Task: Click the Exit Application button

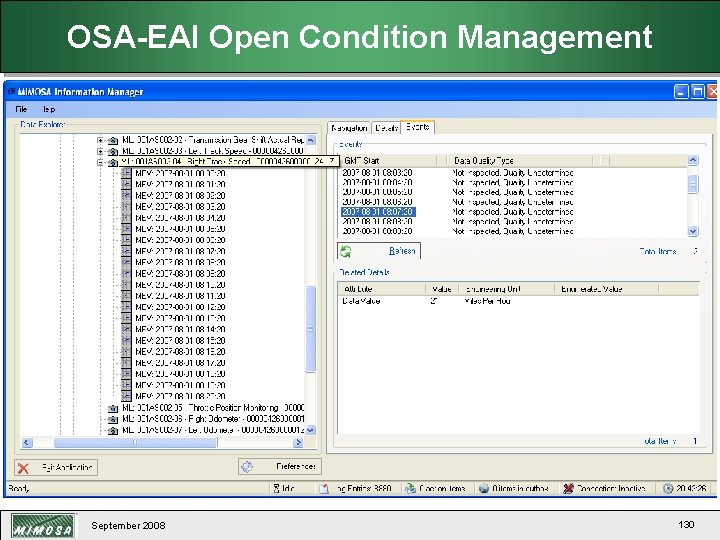Action: click(56, 468)
